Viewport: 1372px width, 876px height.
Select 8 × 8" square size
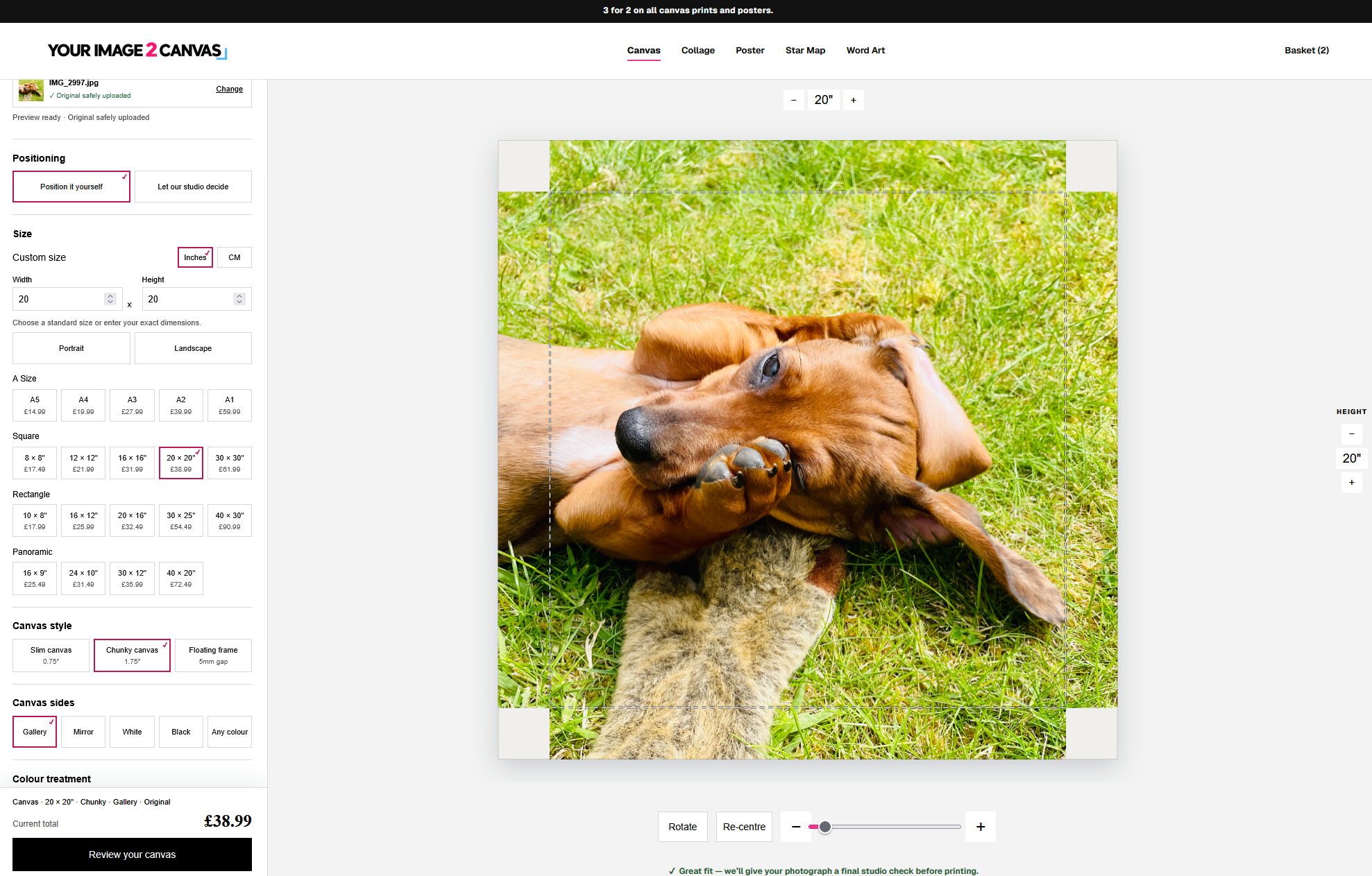coord(35,463)
